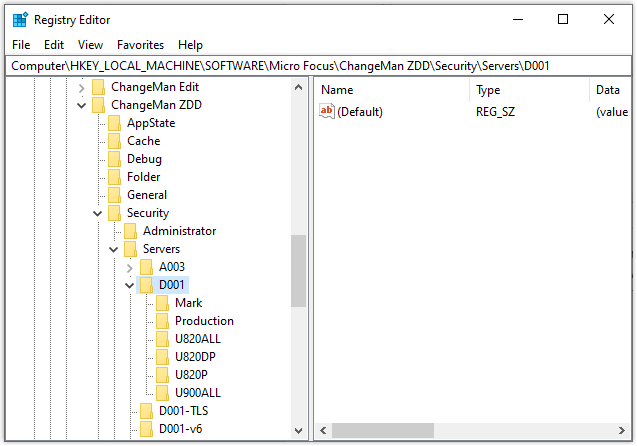Viewport: 637px width, 446px height.
Task: Click the REG_SZ type cell
Action: point(495,112)
